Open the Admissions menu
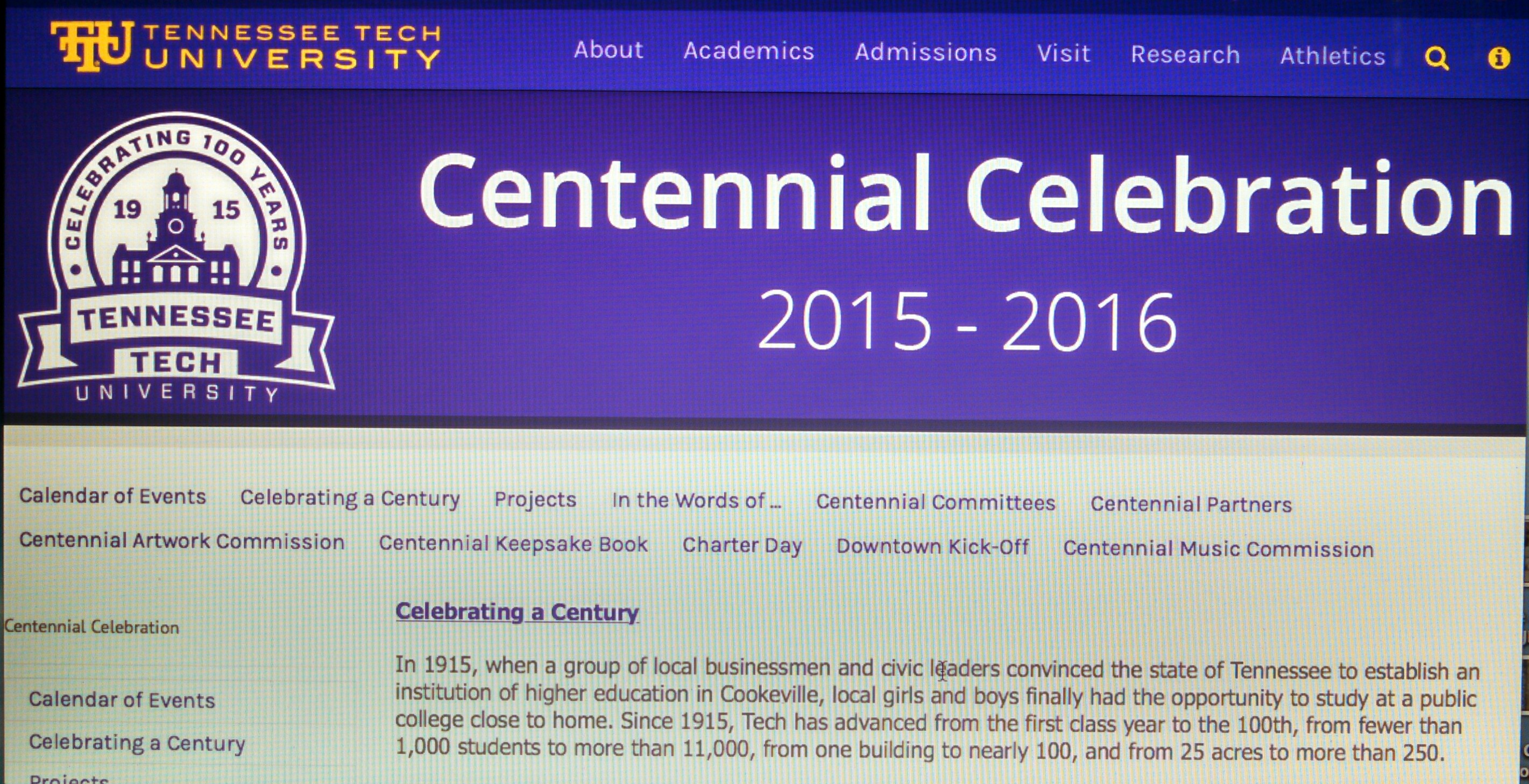1529x784 pixels. (925, 52)
